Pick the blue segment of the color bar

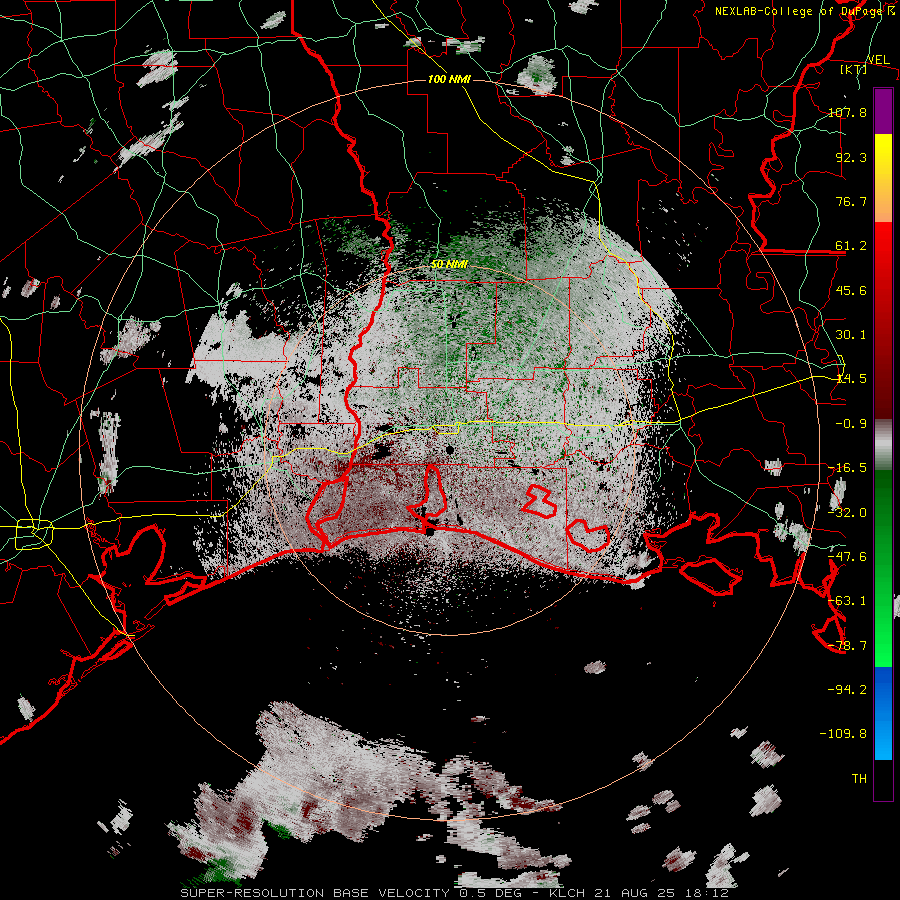[883, 713]
